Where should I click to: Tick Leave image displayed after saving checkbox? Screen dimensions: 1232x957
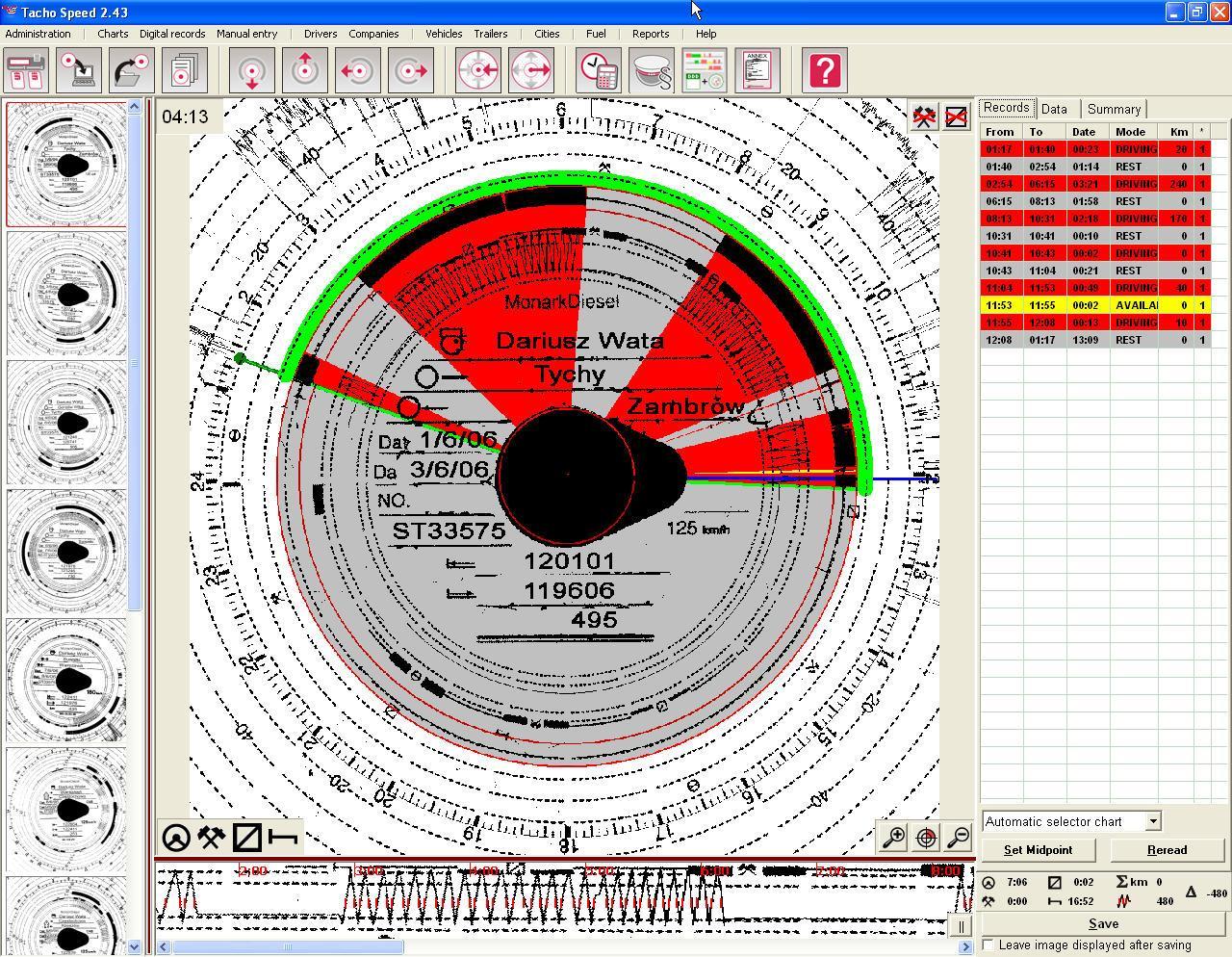pos(988,945)
